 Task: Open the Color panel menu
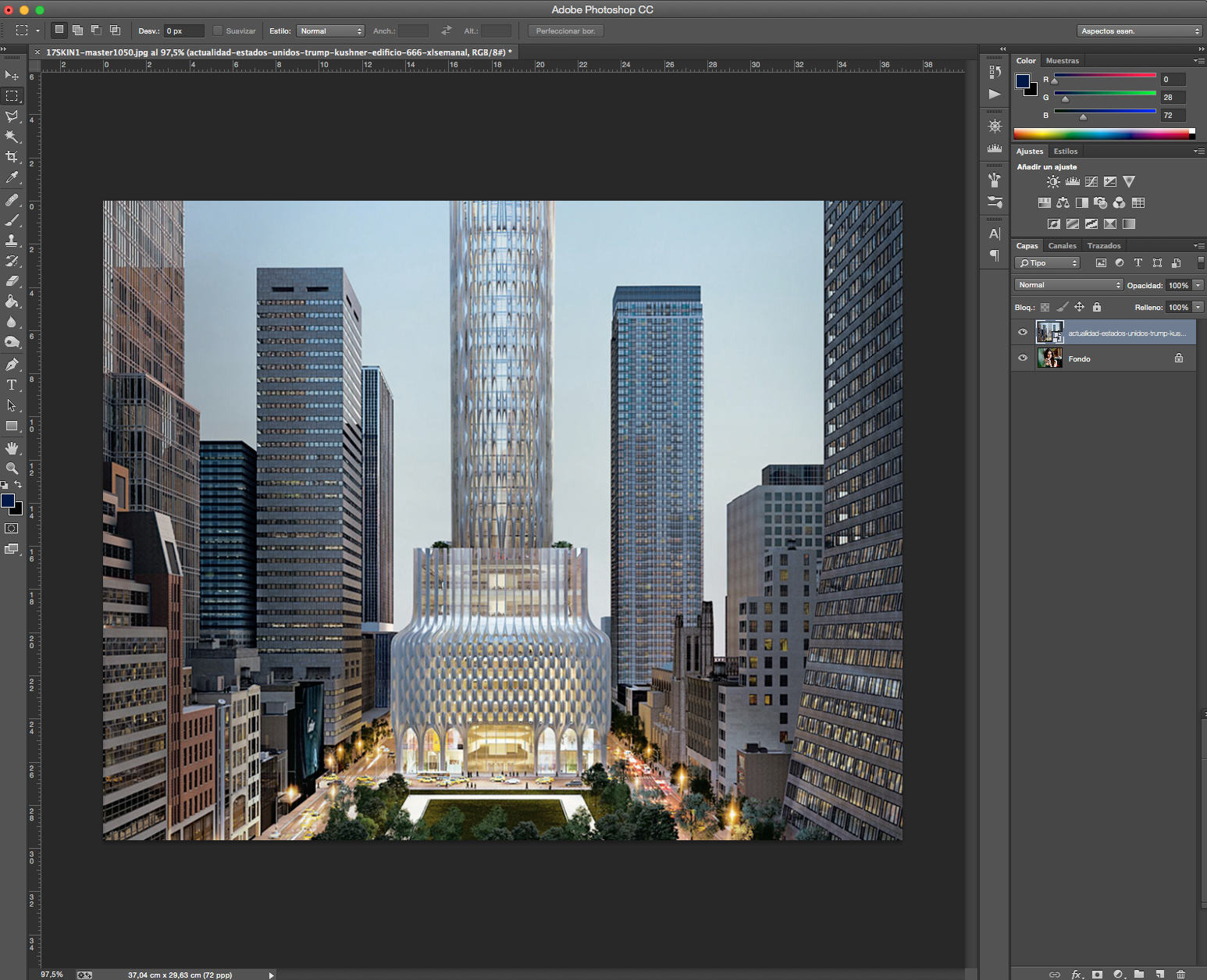coord(1199,61)
